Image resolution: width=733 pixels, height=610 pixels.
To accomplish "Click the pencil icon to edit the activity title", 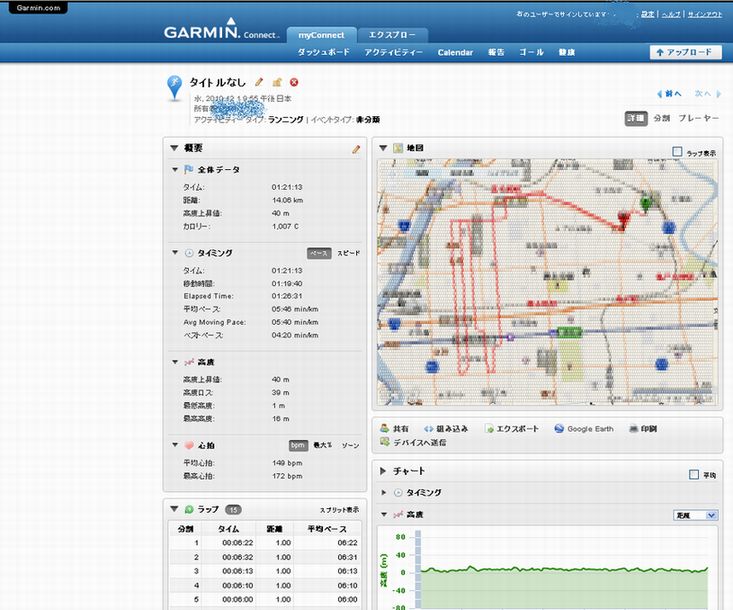I will tap(259, 82).
